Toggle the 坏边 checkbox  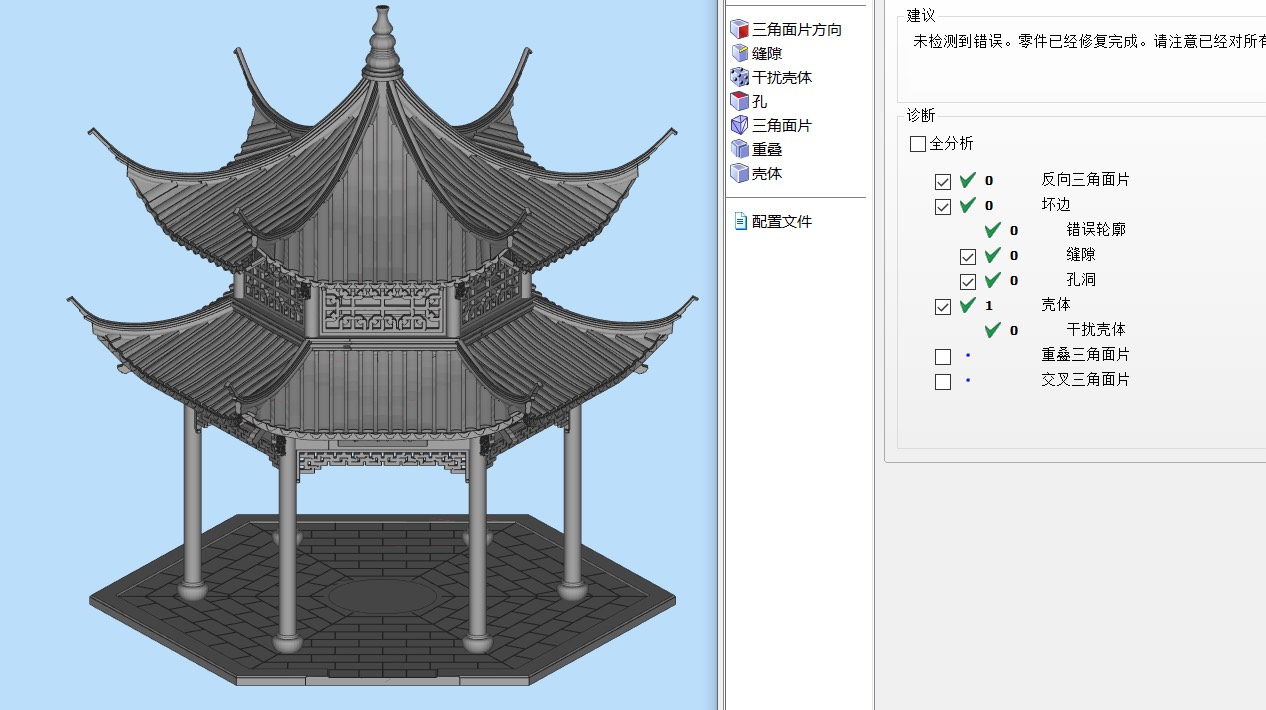point(943,207)
